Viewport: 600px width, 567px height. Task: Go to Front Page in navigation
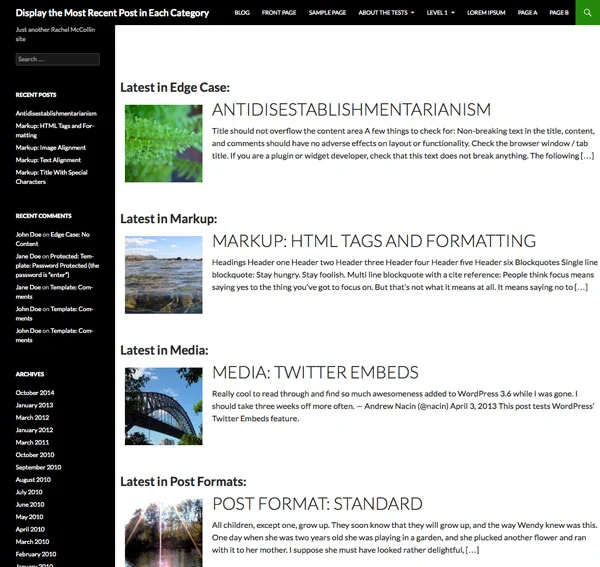coord(280,13)
